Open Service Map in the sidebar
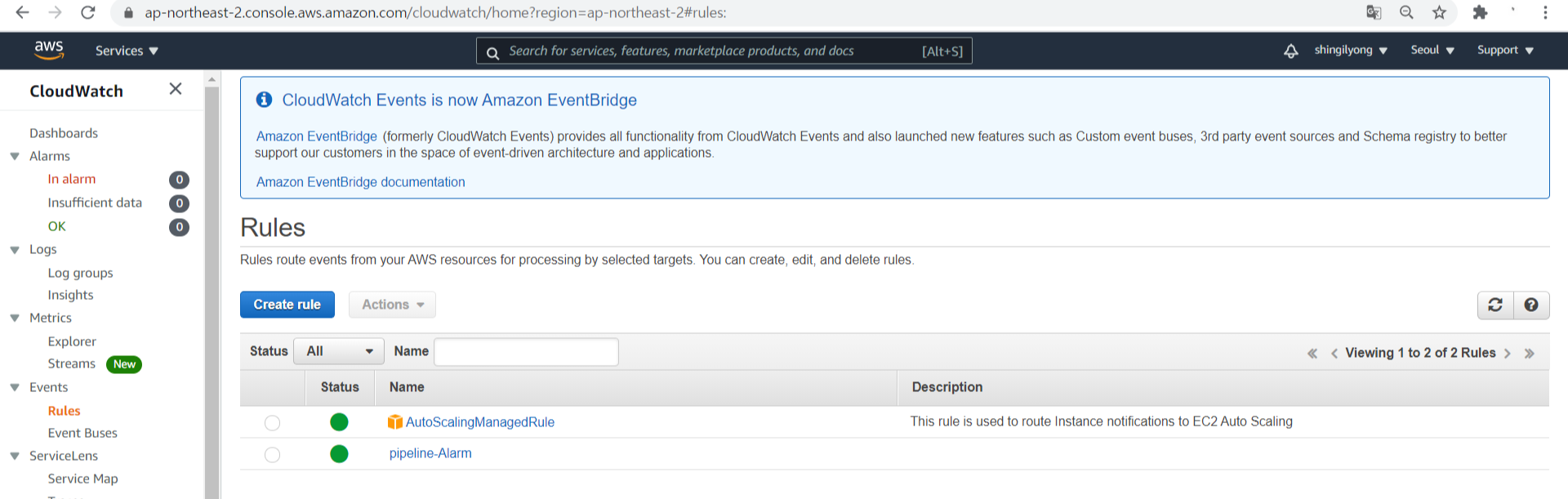The image size is (1568, 499). [82, 479]
